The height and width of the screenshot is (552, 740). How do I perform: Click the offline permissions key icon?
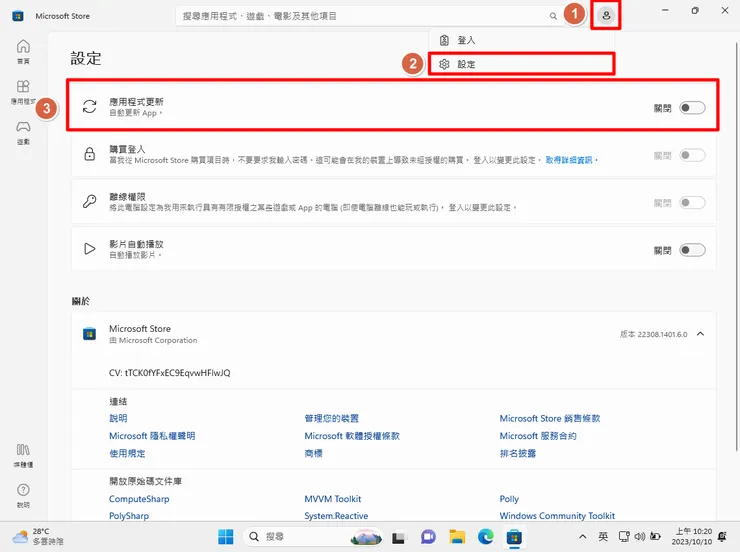(90, 201)
